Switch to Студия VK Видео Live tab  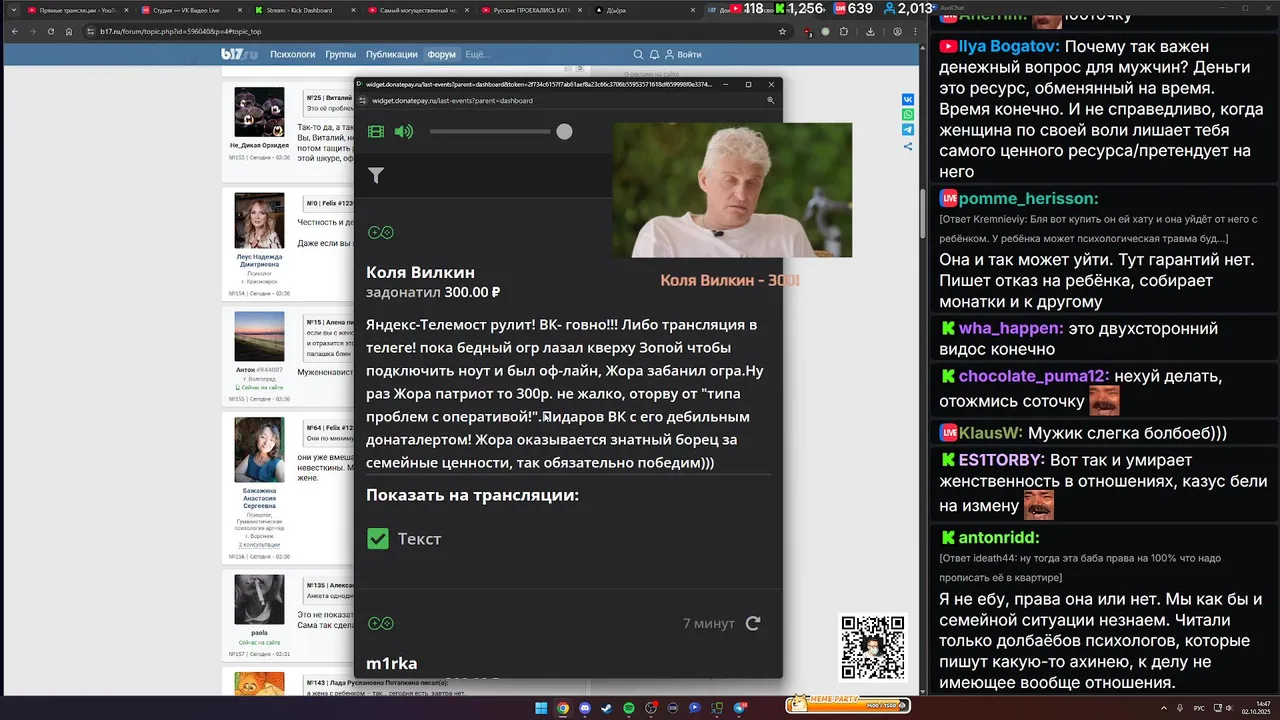[192, 10]
